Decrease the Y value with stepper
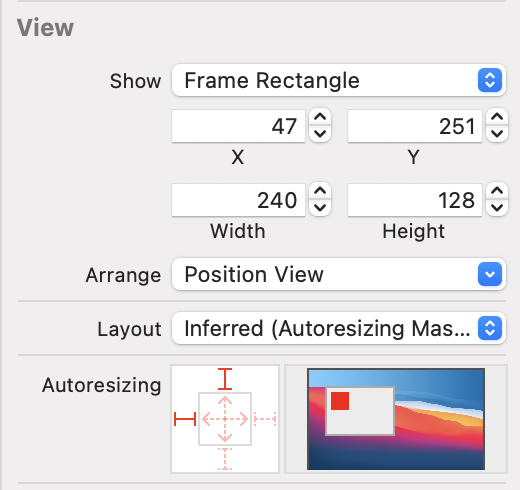The width and height of the screenshot is (520, 490). [x=497, y=134]
